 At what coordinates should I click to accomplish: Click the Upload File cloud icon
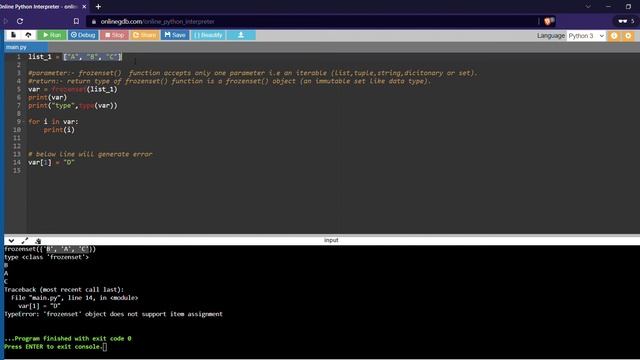pos(28,35)
